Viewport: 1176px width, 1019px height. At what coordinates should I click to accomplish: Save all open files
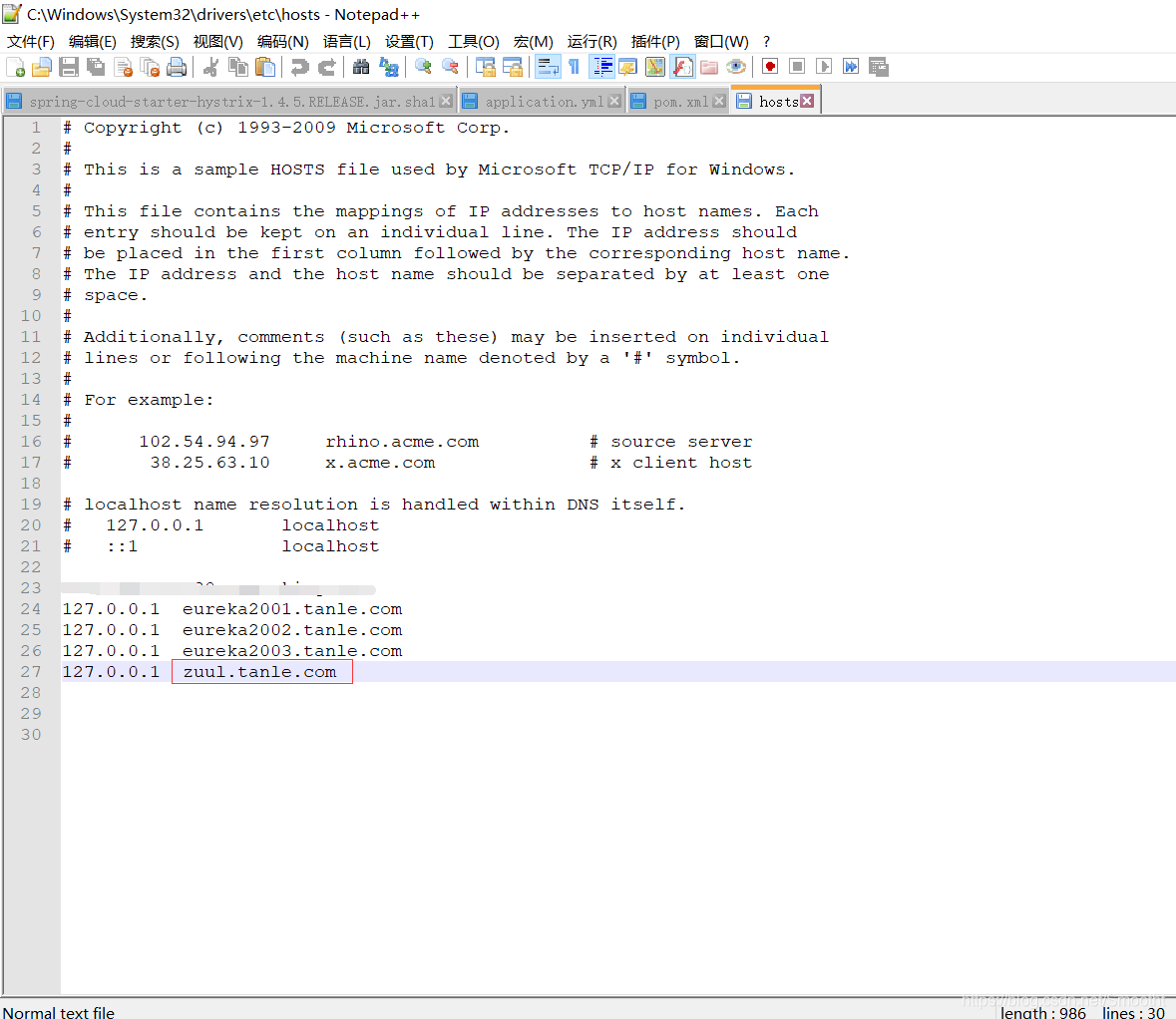(x=95, y=68)
